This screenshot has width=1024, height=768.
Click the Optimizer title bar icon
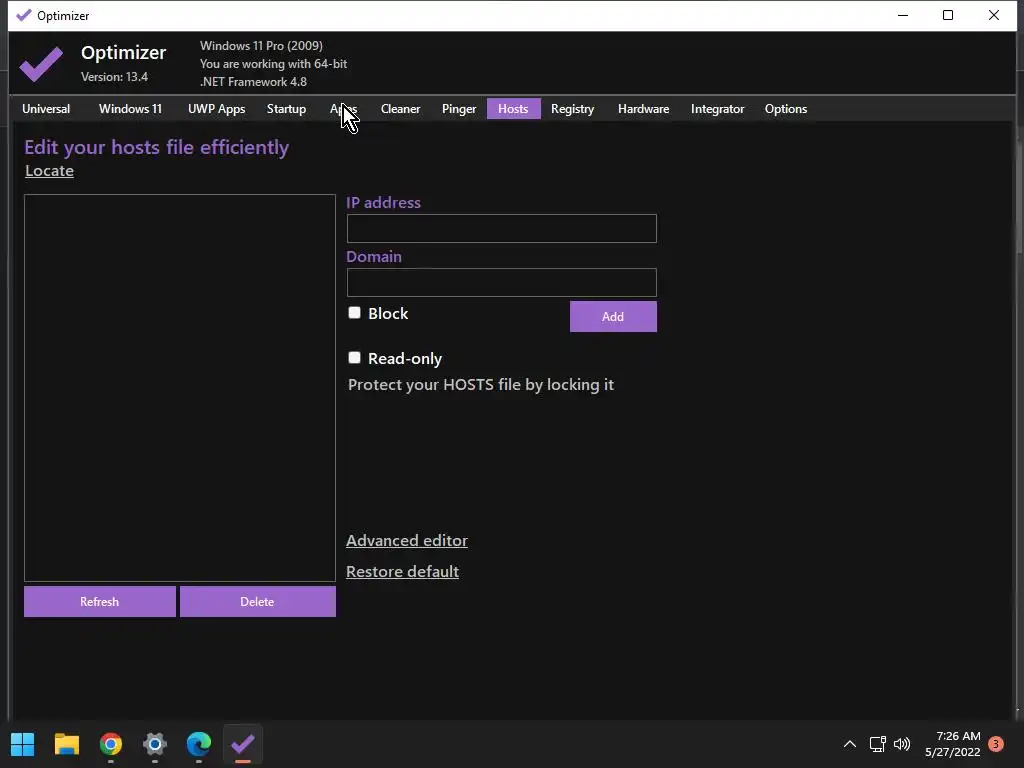24,15
